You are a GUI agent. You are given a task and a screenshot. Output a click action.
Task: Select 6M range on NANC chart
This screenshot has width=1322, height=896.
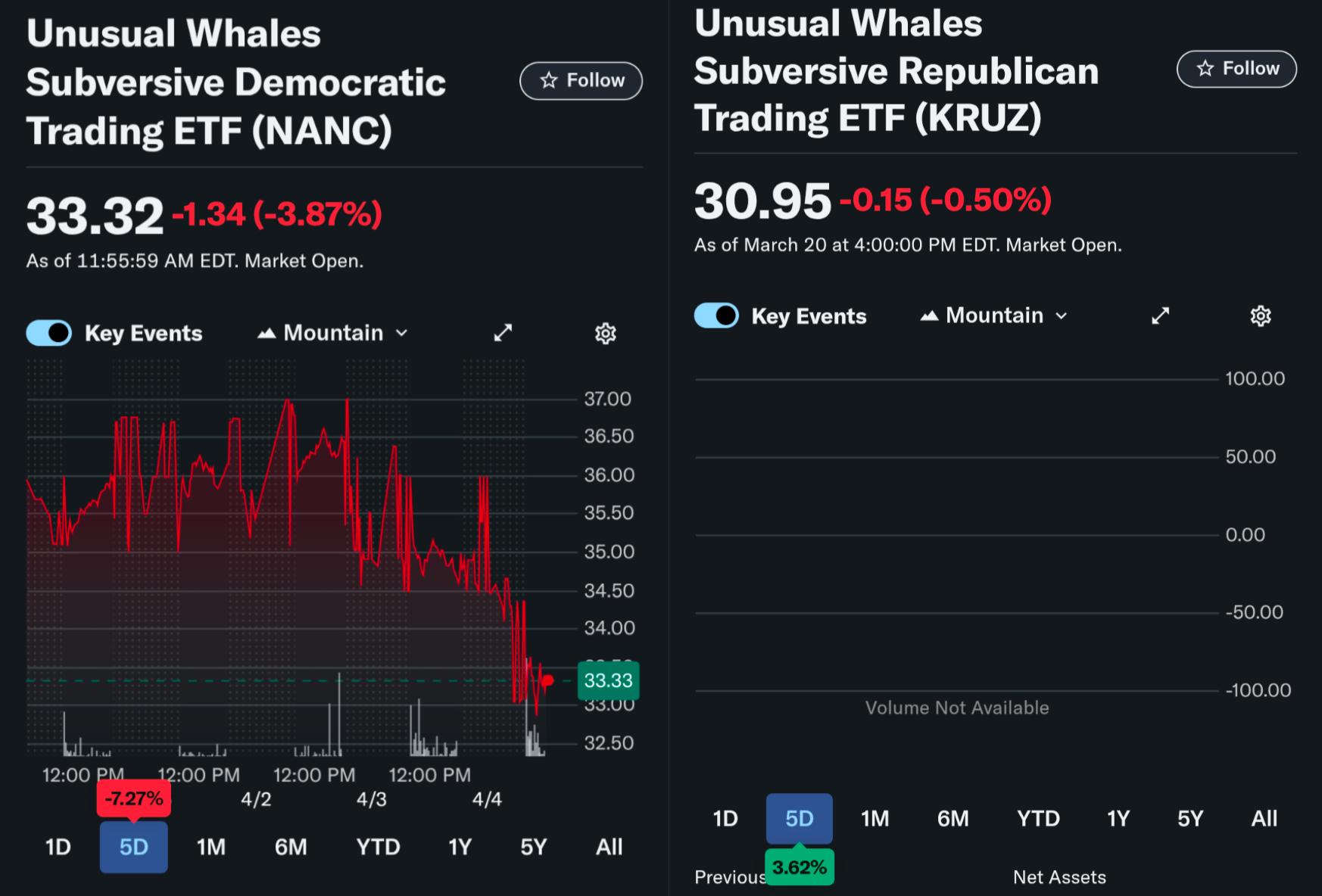coord(291,847)
